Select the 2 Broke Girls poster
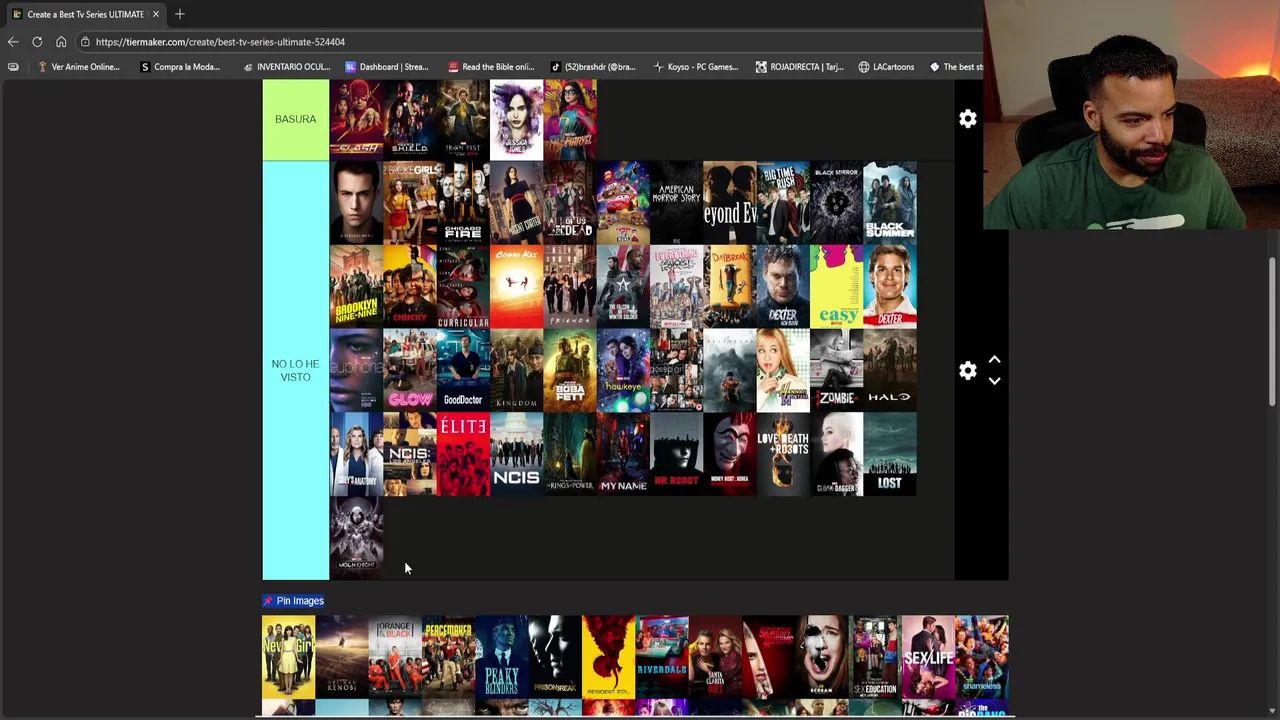The height and width of the screenshot is (720, 1280). click(x=410, y=203)
